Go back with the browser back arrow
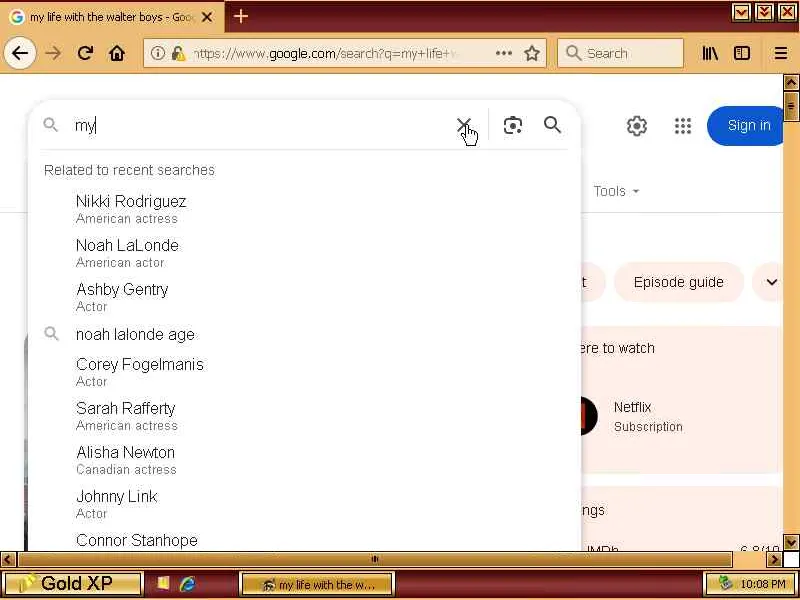The height and width of the screenshot is (600, 800). click(x=20, y=53)
